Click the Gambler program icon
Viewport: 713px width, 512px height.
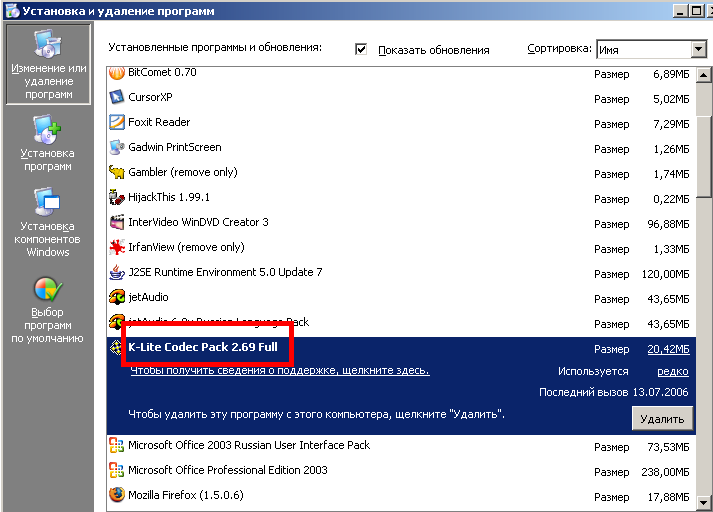117,172
